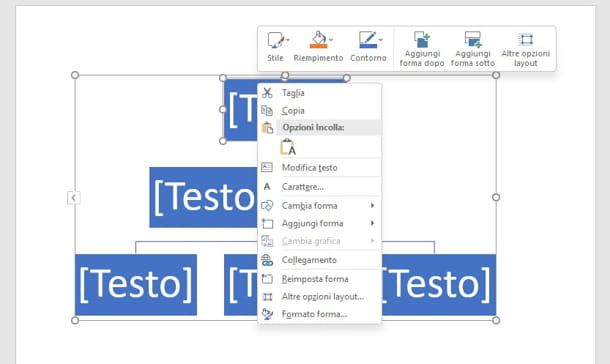The width and height of the screenshot is (610, 364).
Task: Select the bottom-right [Testo] box
Action: (x=439, y=285)
